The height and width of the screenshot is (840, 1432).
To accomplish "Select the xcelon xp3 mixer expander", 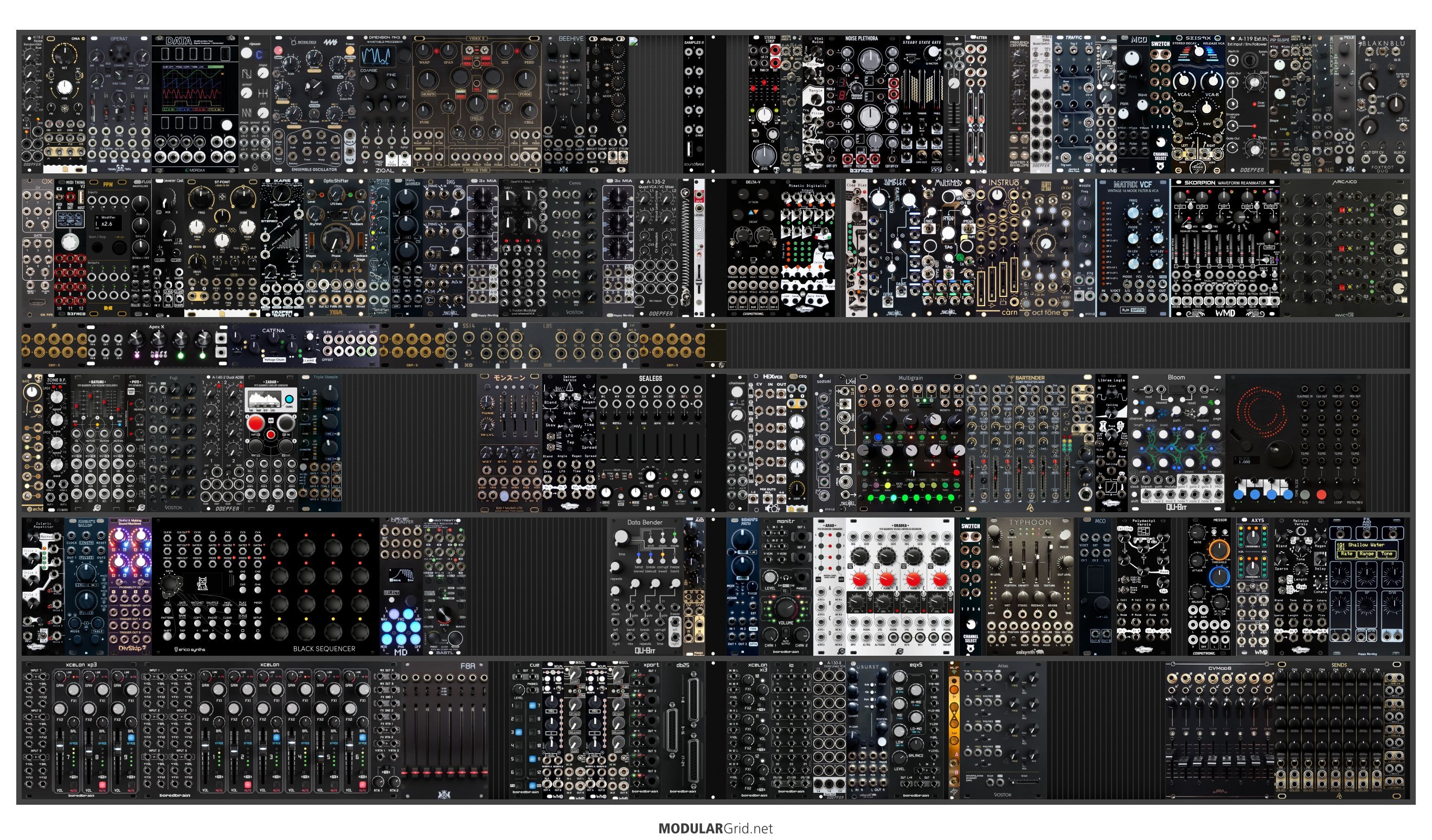I will [81, 731].
